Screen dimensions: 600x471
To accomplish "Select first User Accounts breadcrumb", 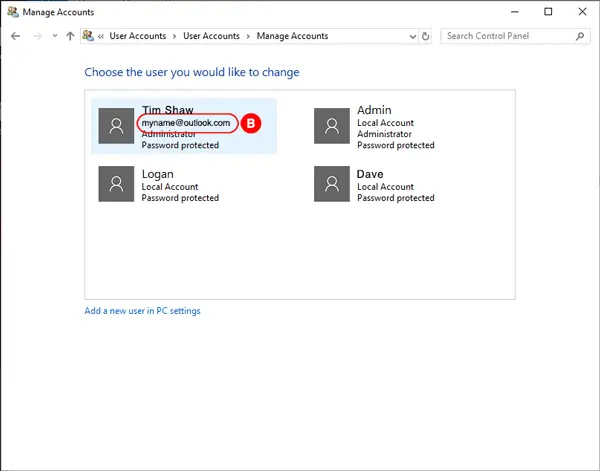I will 138,36.
